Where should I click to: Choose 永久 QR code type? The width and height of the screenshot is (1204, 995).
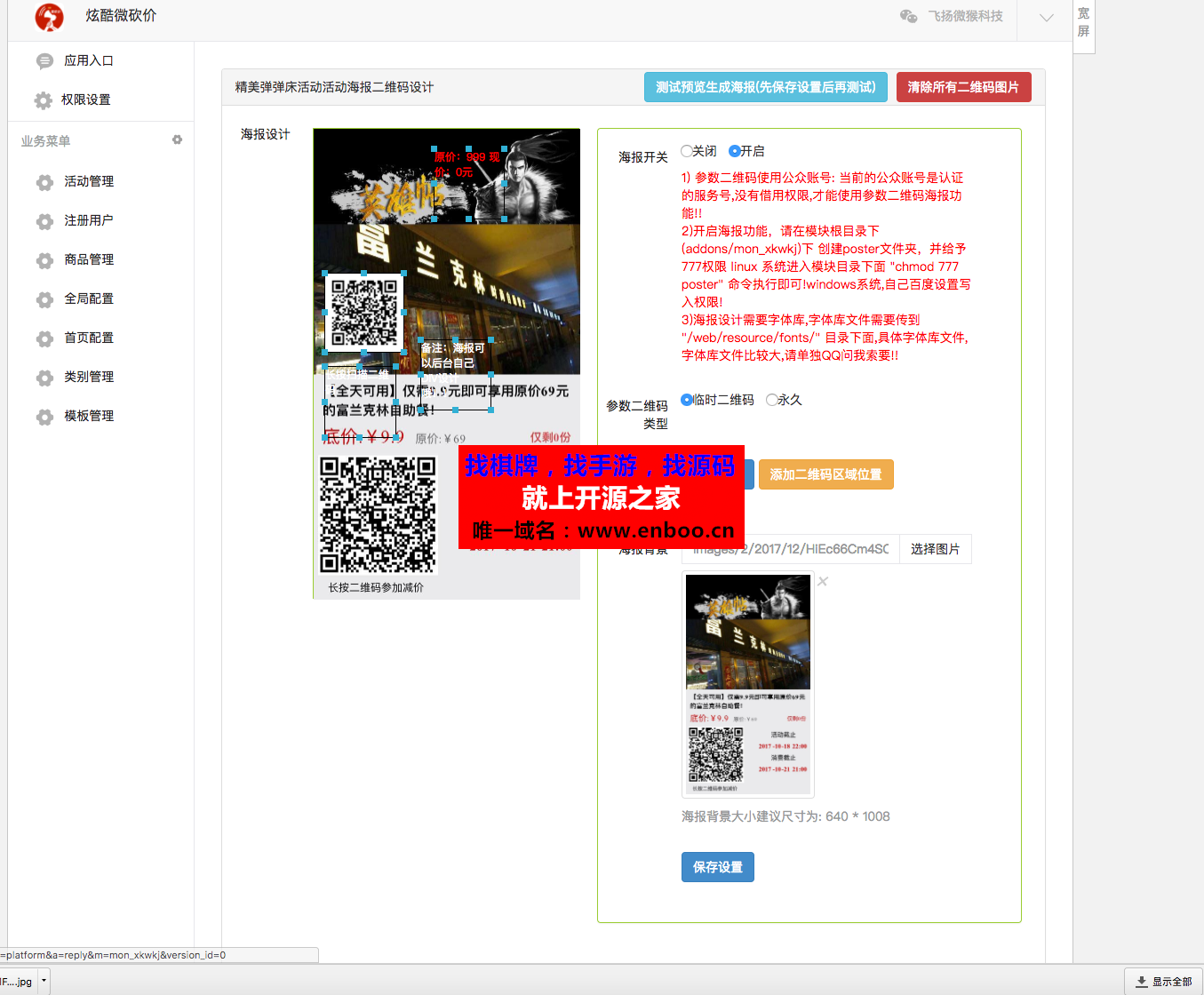771,400
